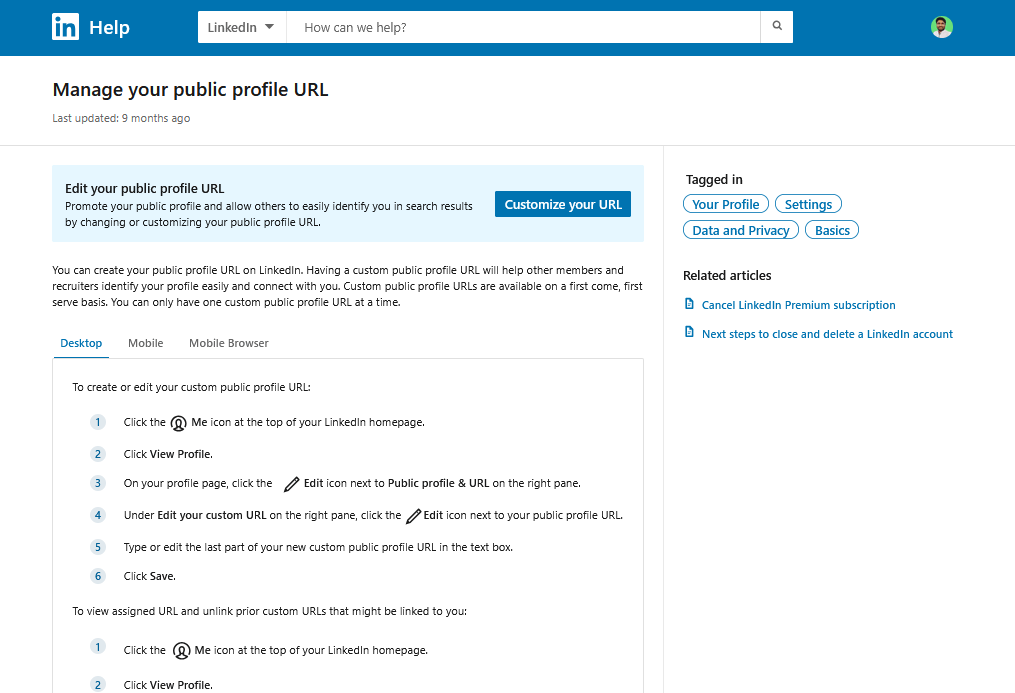
Task: Click the Tagged in heading
Action: (714, 179)
